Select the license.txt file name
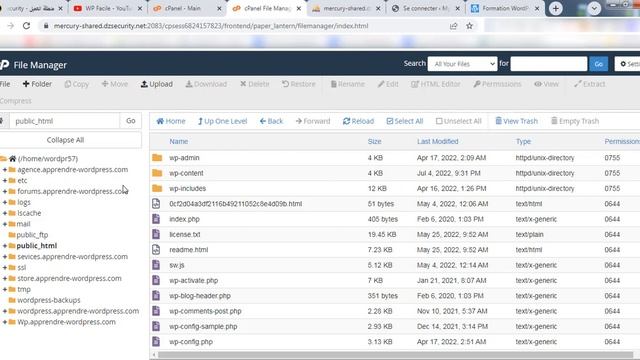Viewport: 640px width, 360px height. pyautogui.click(x=185, y=235)
